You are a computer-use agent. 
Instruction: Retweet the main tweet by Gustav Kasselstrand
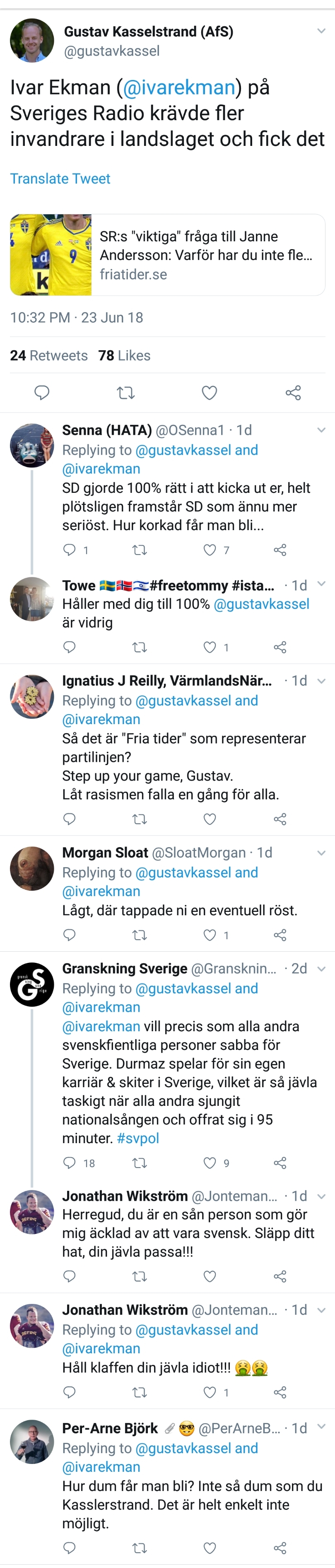126,393
